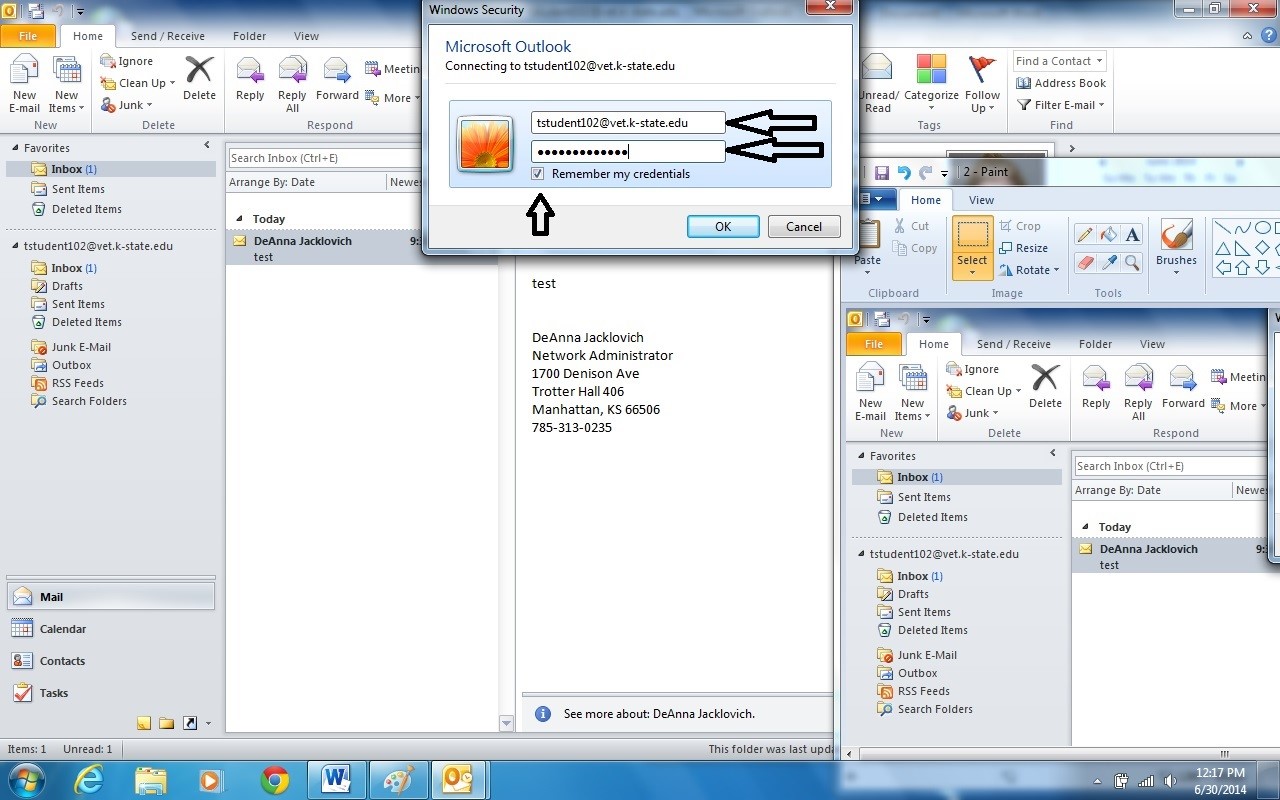
Task: Open the Outlook File tab
Action: (x=28, y=36)
